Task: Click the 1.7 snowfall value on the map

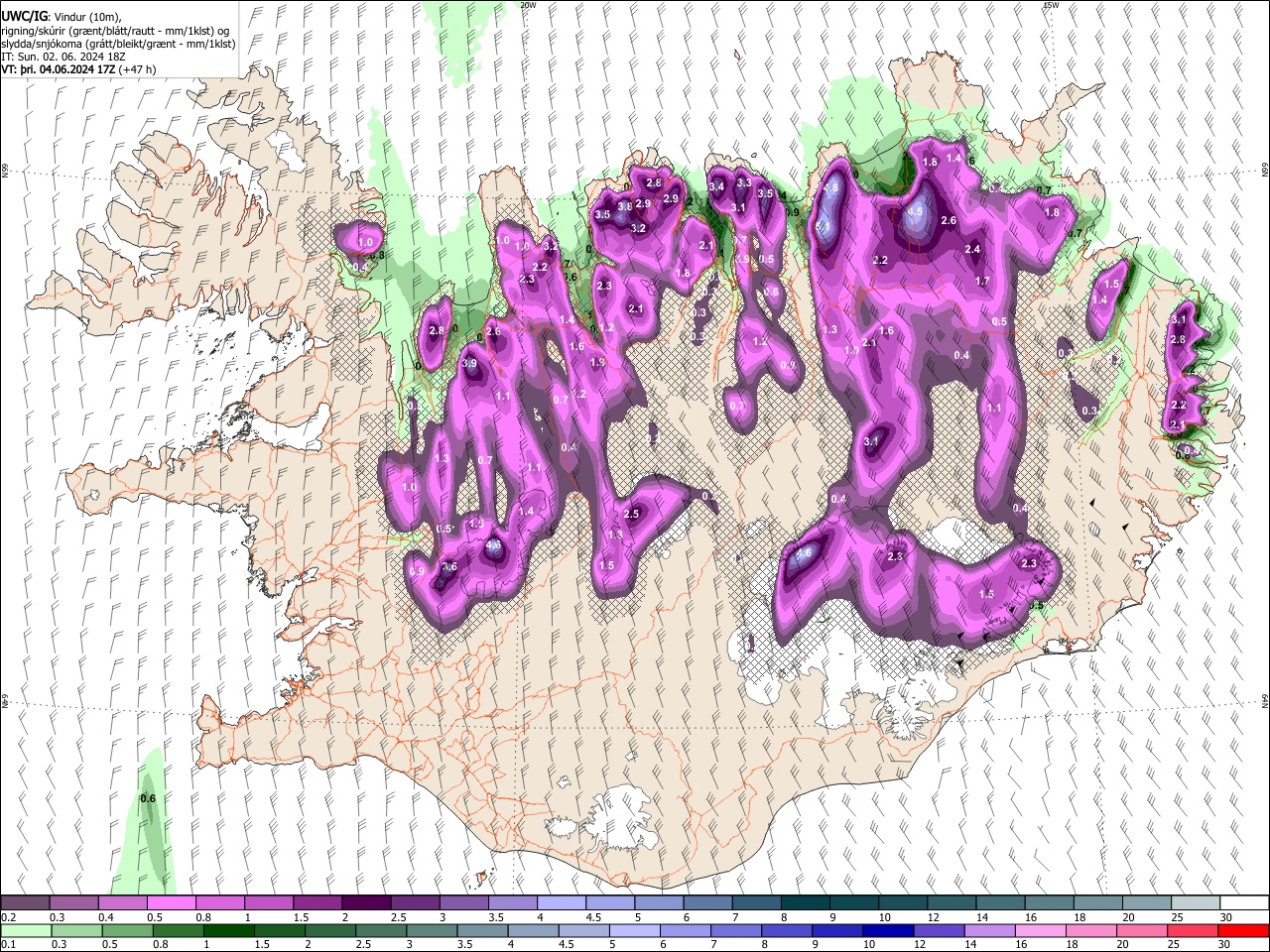Action: point(982,282)
